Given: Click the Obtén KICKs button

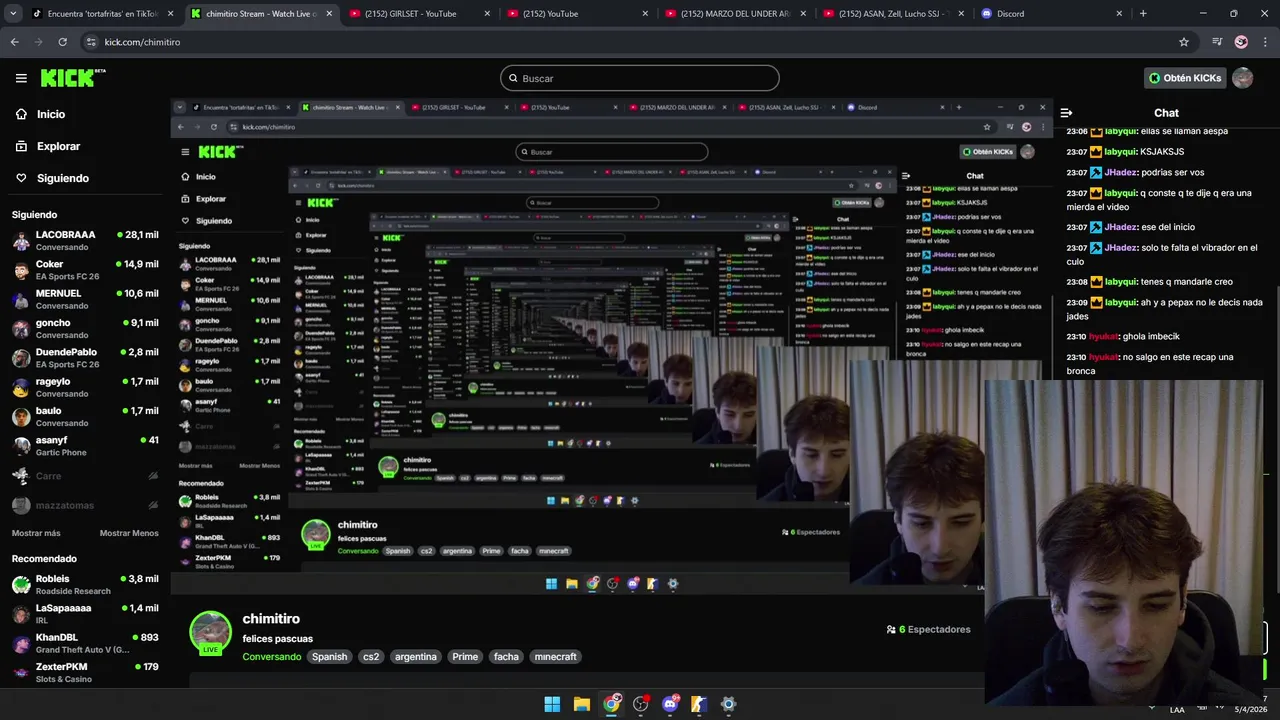Looking at the screenshot, I should point(1185,78).
